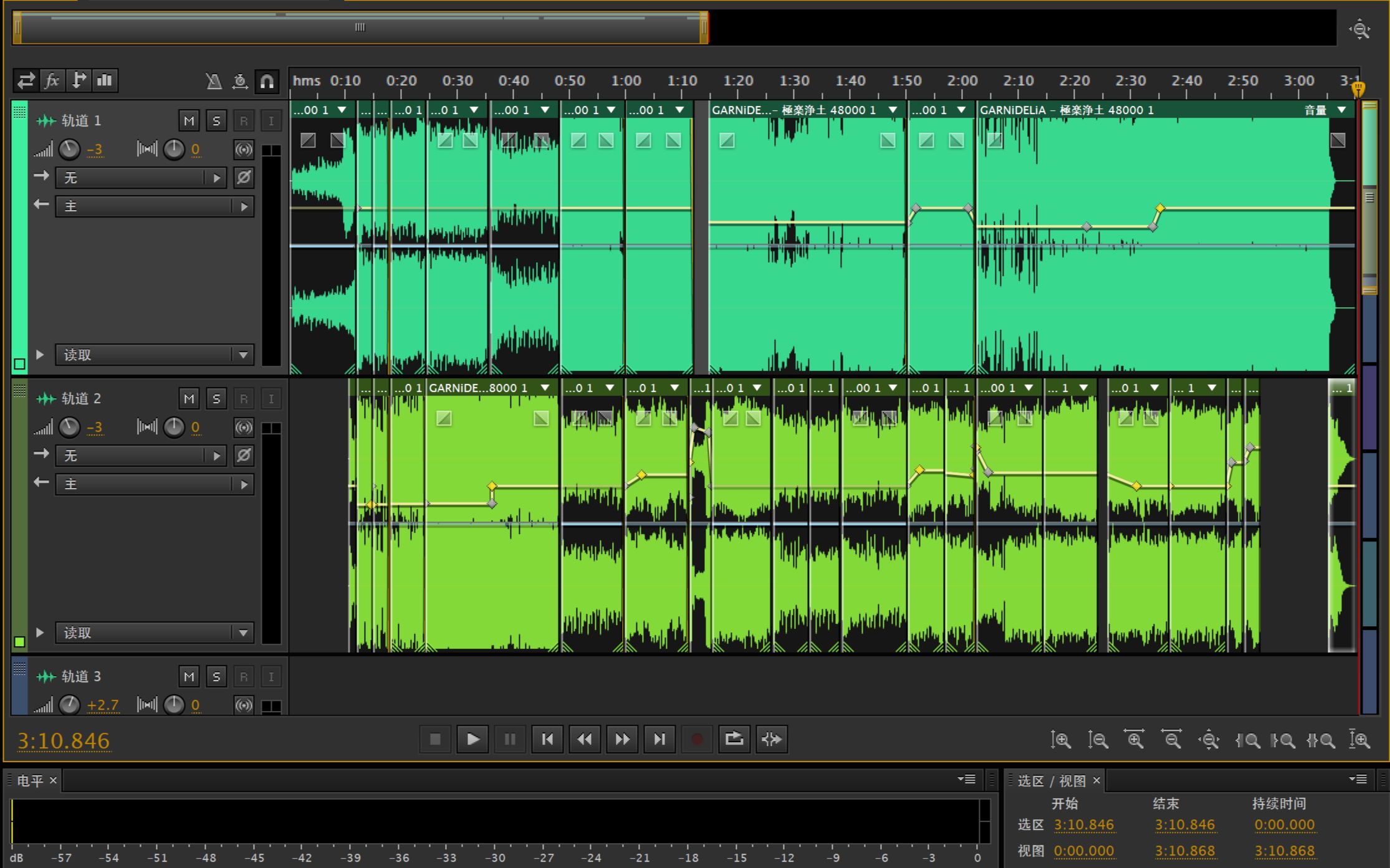
Task: Click the volume knob of 轨道 1
Action: [x=69, y=150]
